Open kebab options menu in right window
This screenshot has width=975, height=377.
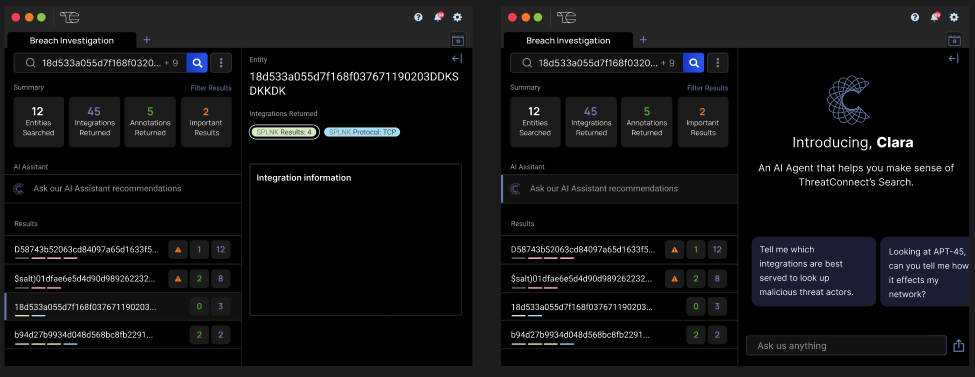point(718,63)
